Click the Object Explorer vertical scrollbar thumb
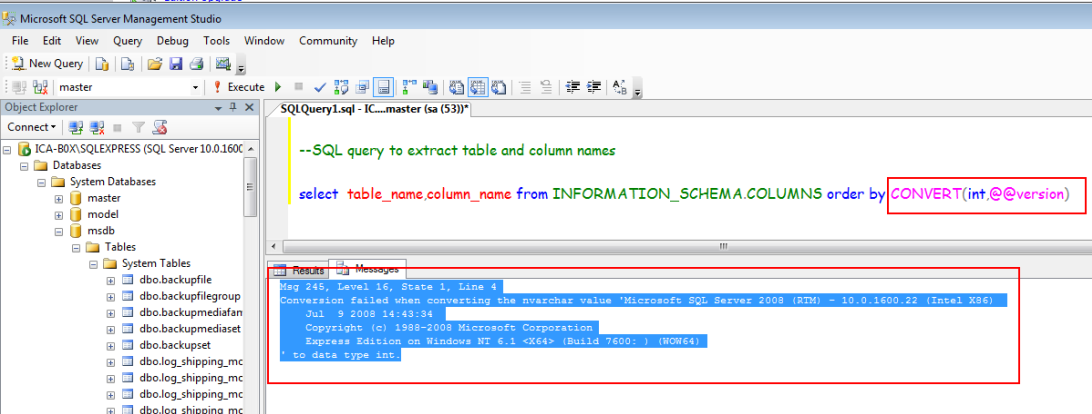The width and height of the screenshot is (1092, 414). pyautogui.click(x=249, y=187)
